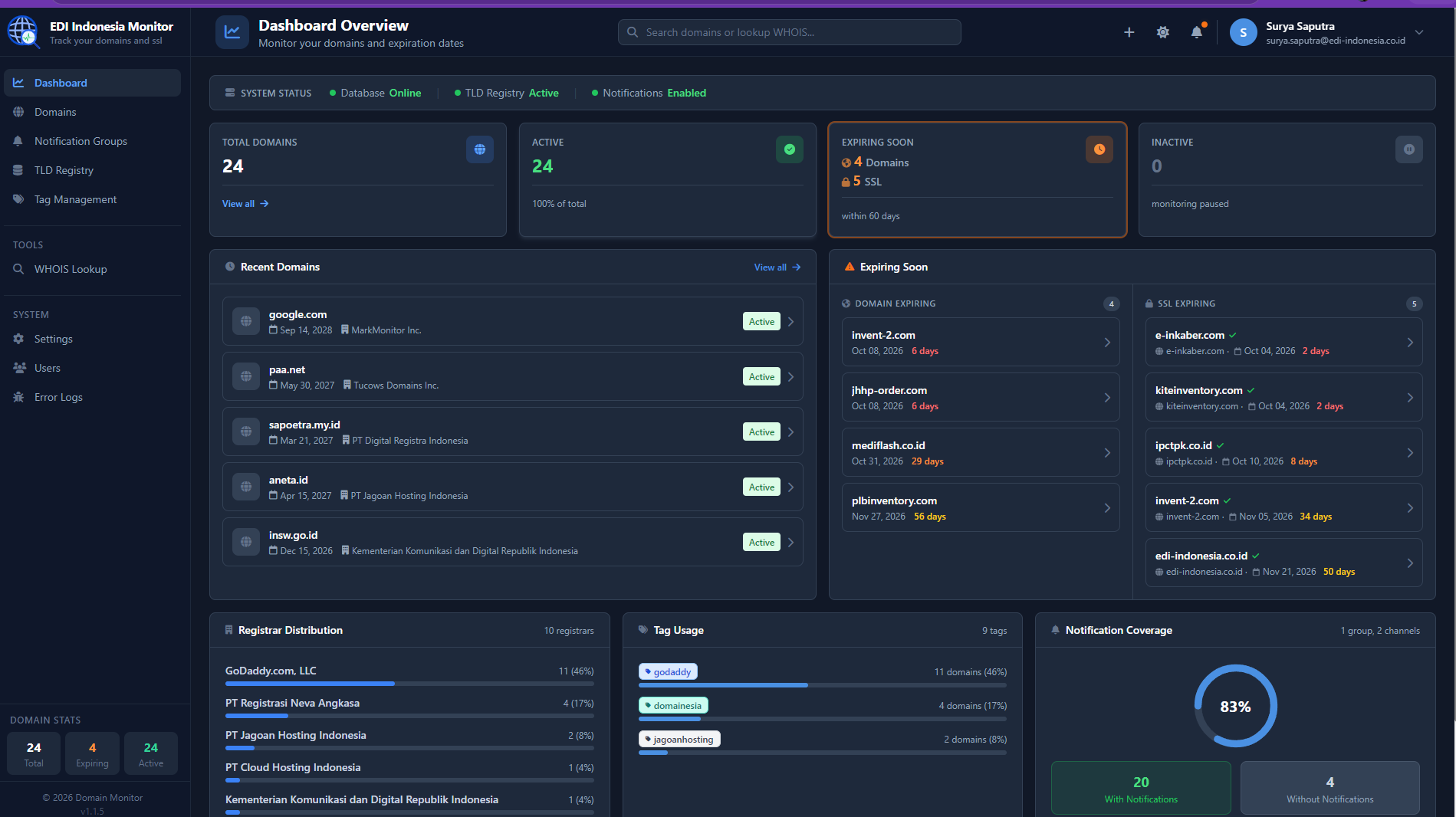Select the domainesia tag chip
This screenshot has height=817, width=1456.
tap(673, 706)
